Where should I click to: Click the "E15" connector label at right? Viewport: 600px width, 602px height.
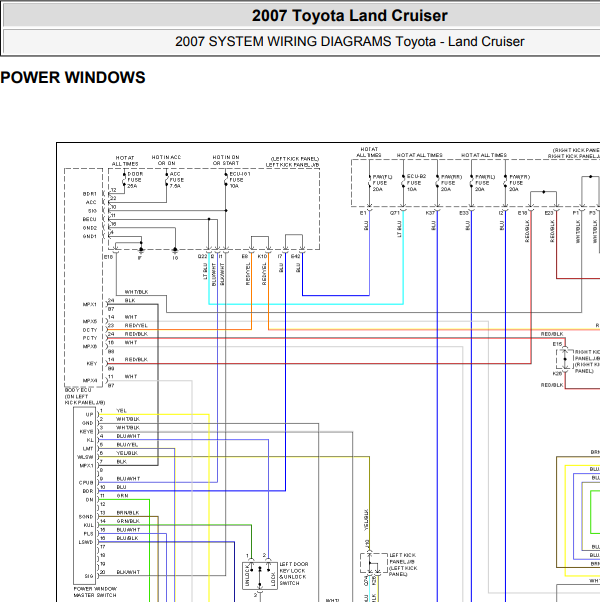(557, 344)
